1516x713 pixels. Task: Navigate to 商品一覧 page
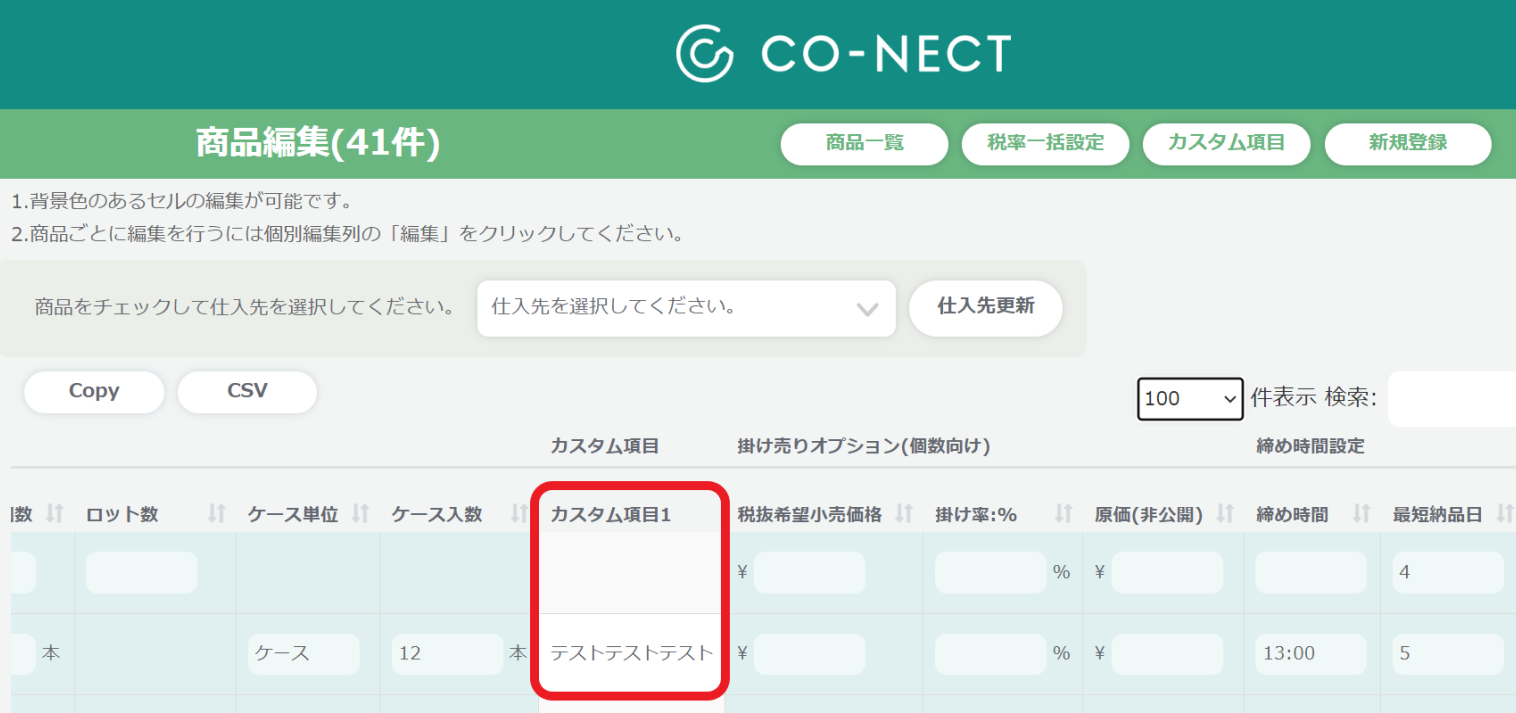864,144
